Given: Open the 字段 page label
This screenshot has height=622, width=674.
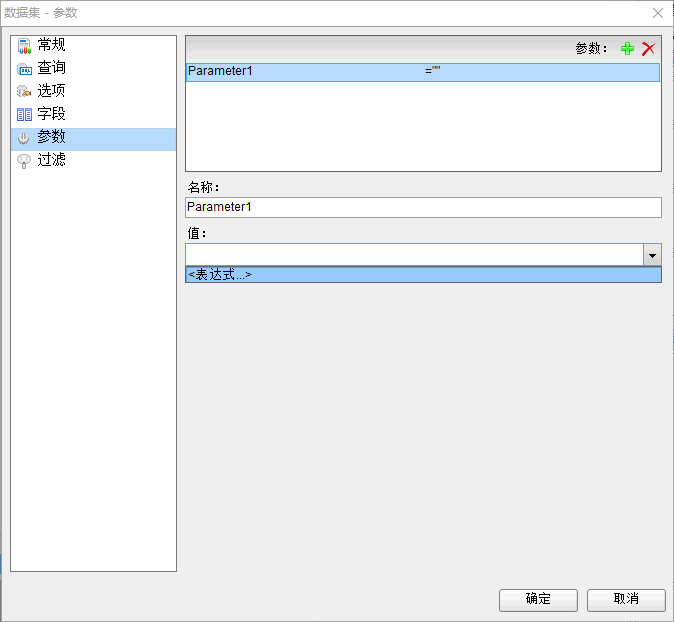Looking at the screenshot, I should tap(52, 114).
